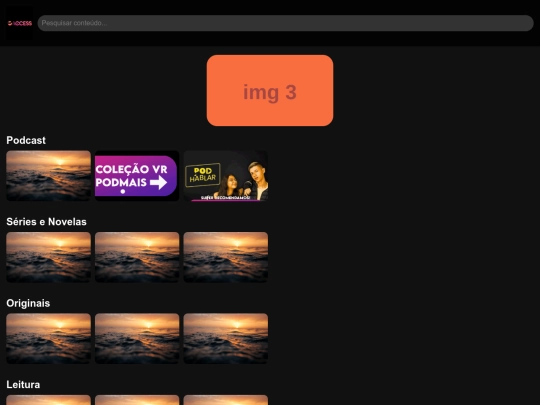
Task: Open third thumbnail in Séries e Novelas
Action: [x=226, y=257]
